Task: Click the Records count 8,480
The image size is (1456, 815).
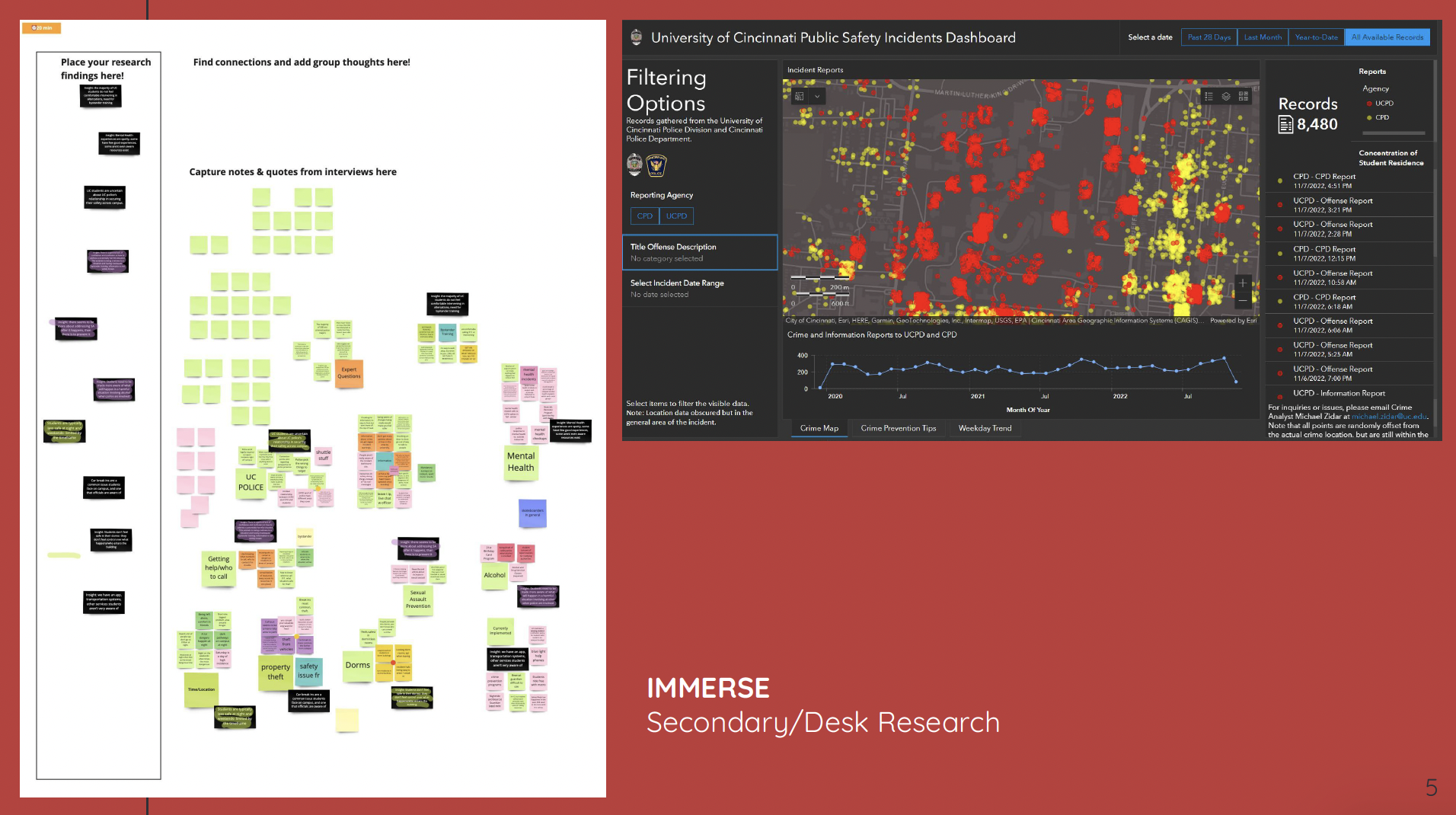Action: pyautogui.click(x=1317, y=125)
